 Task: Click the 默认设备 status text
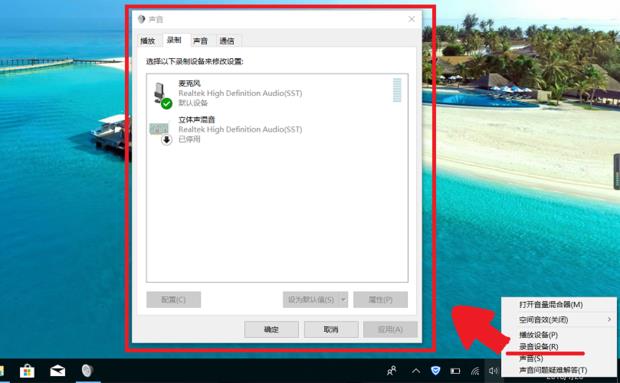tap(193, 103)
